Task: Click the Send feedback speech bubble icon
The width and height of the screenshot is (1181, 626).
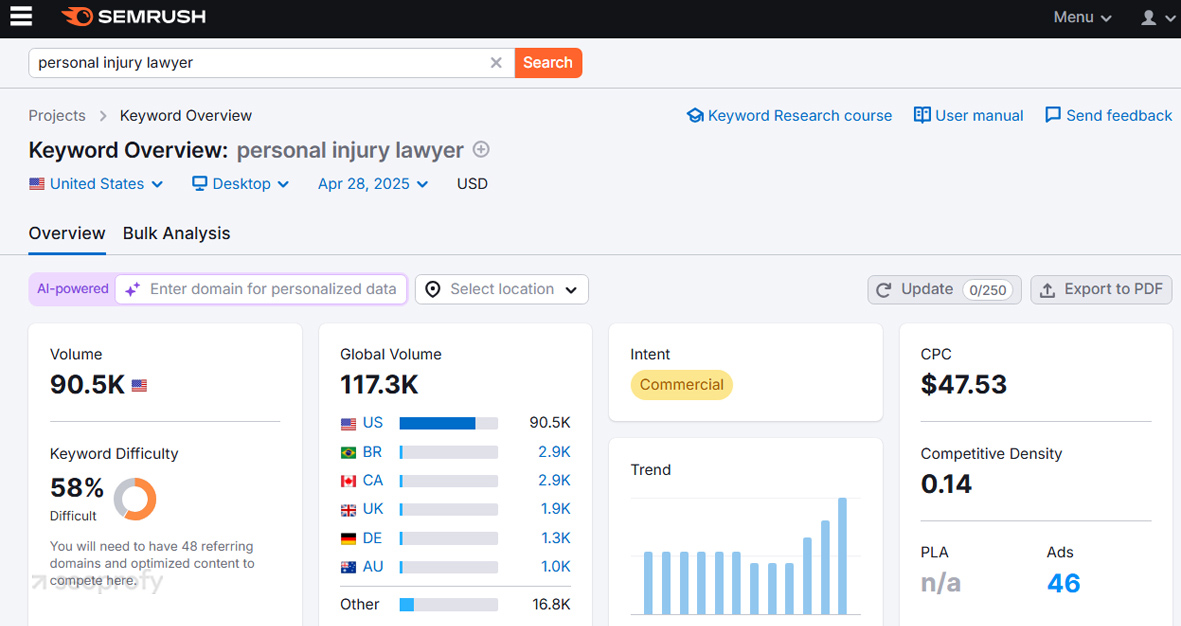Action: (x=1053, y=115)
